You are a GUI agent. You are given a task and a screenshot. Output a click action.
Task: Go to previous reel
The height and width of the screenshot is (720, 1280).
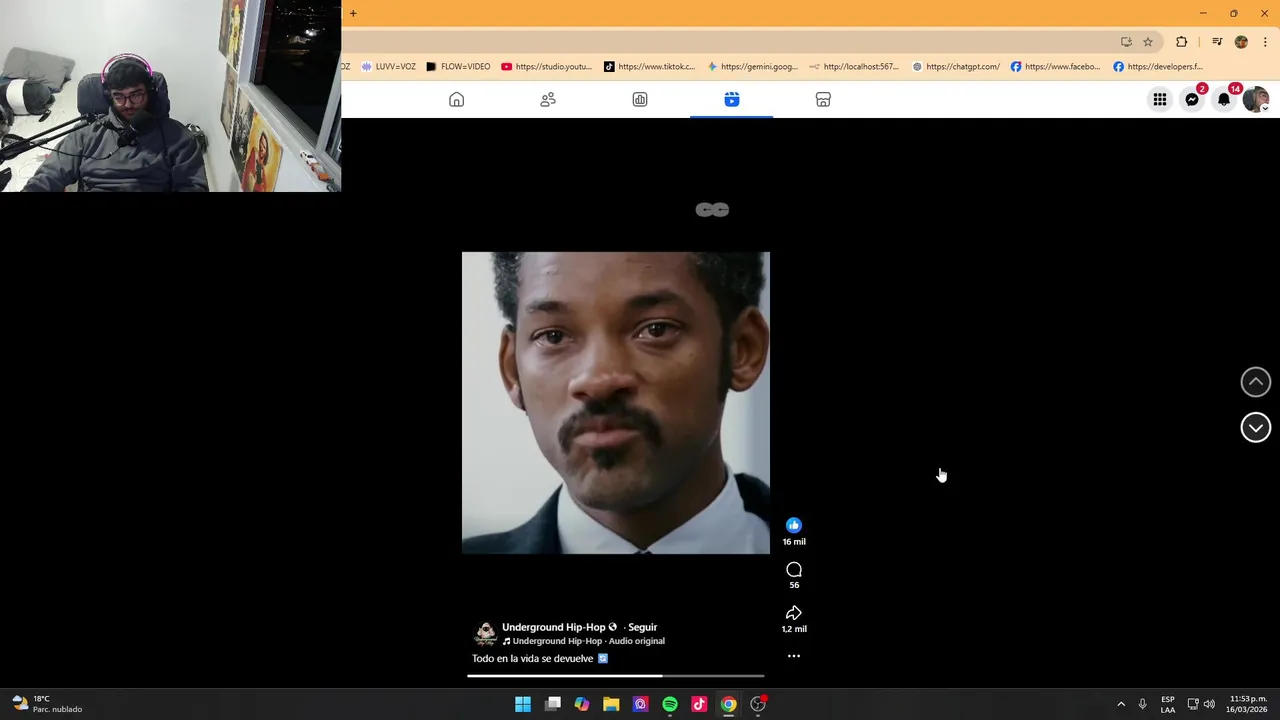[x=1256, y=382]
